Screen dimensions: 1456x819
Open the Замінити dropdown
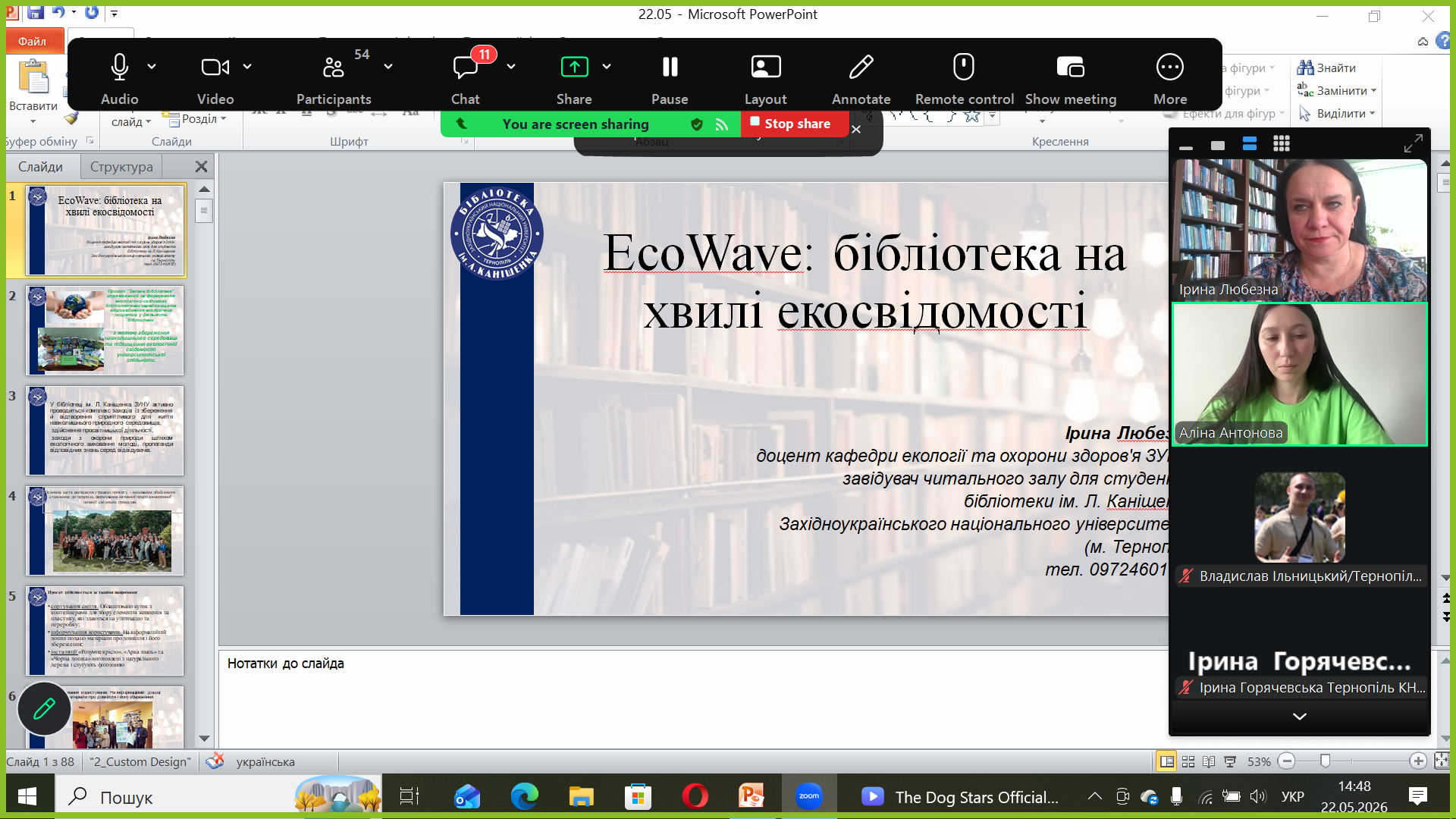1337,90
